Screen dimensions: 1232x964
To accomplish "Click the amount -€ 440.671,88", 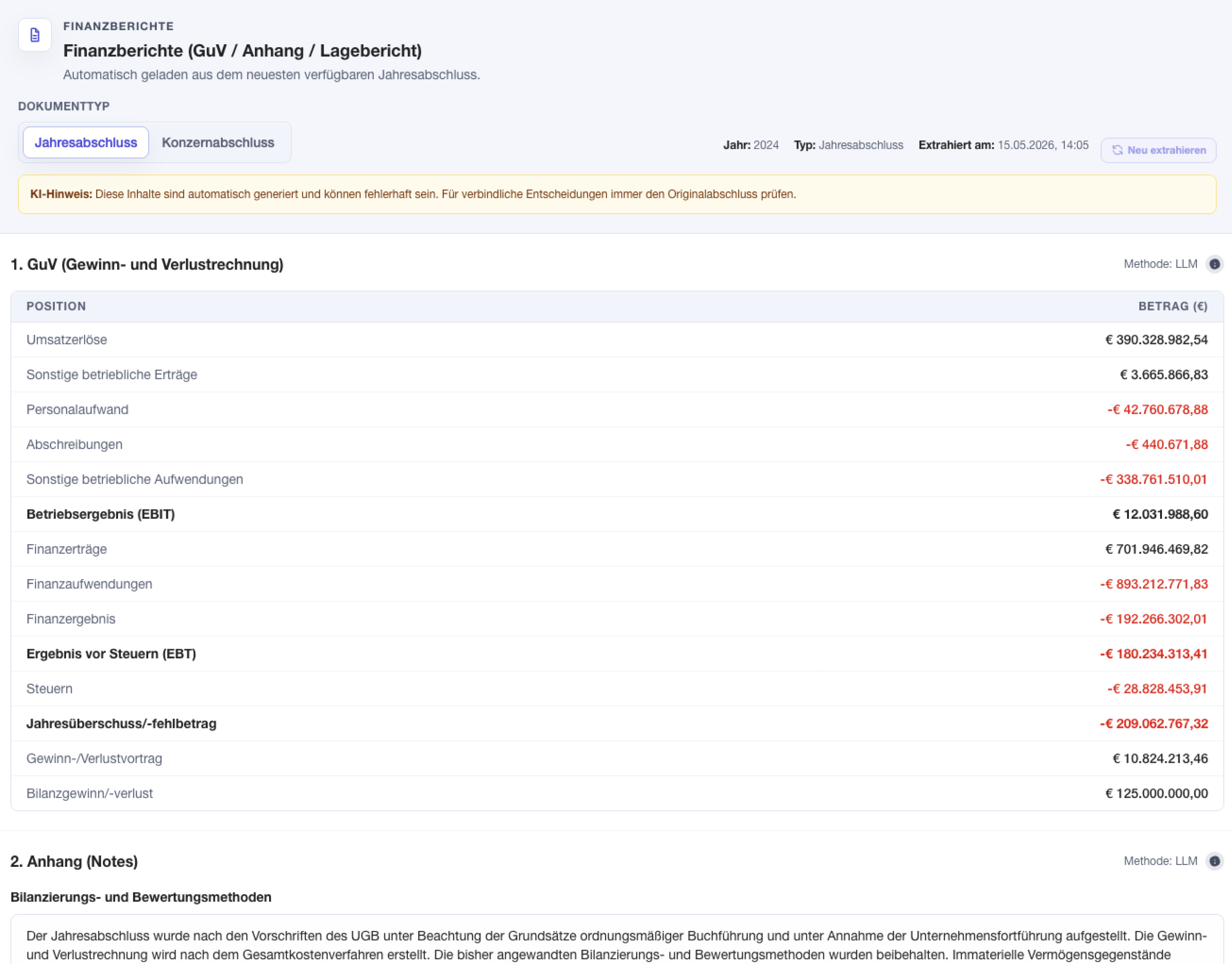I will [x=1167, y=445].
